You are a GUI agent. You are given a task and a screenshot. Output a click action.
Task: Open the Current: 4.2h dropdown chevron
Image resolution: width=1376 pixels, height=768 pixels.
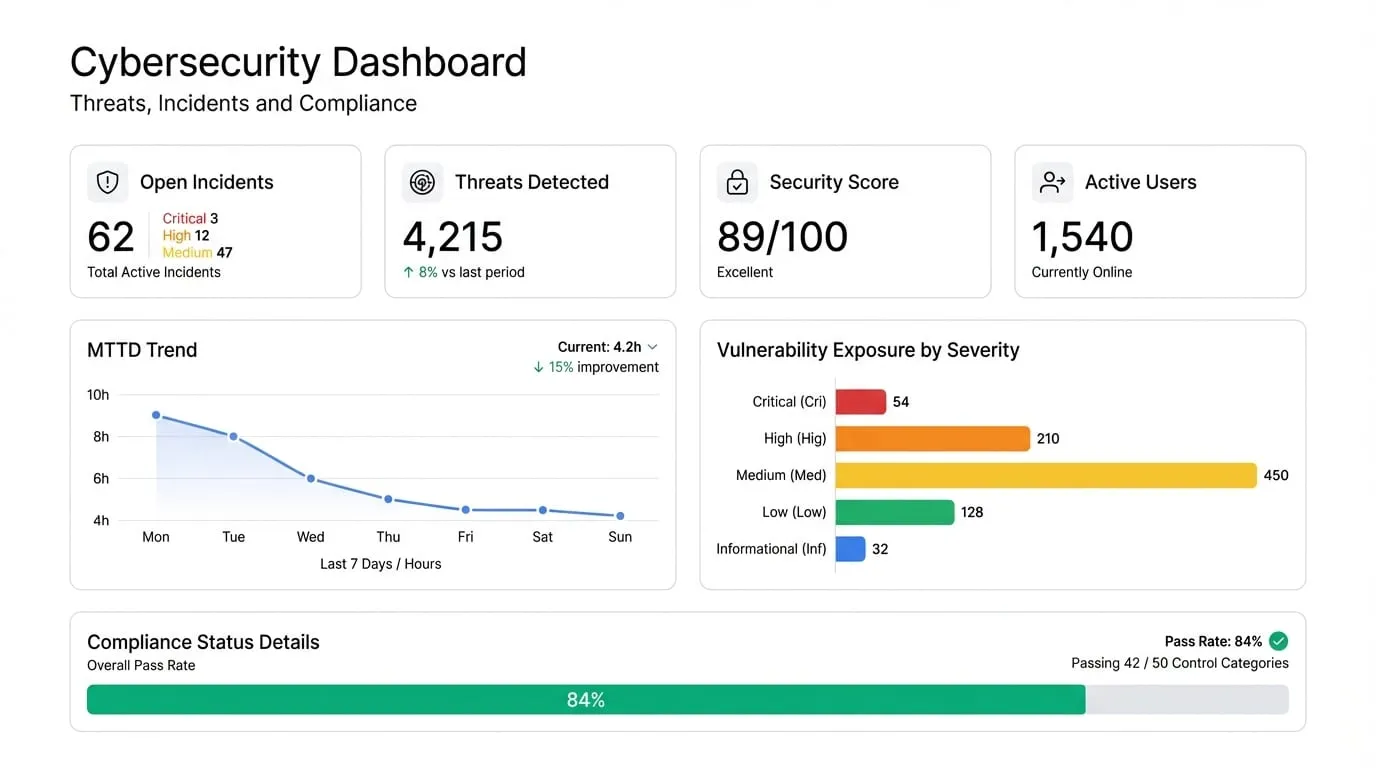652,347
